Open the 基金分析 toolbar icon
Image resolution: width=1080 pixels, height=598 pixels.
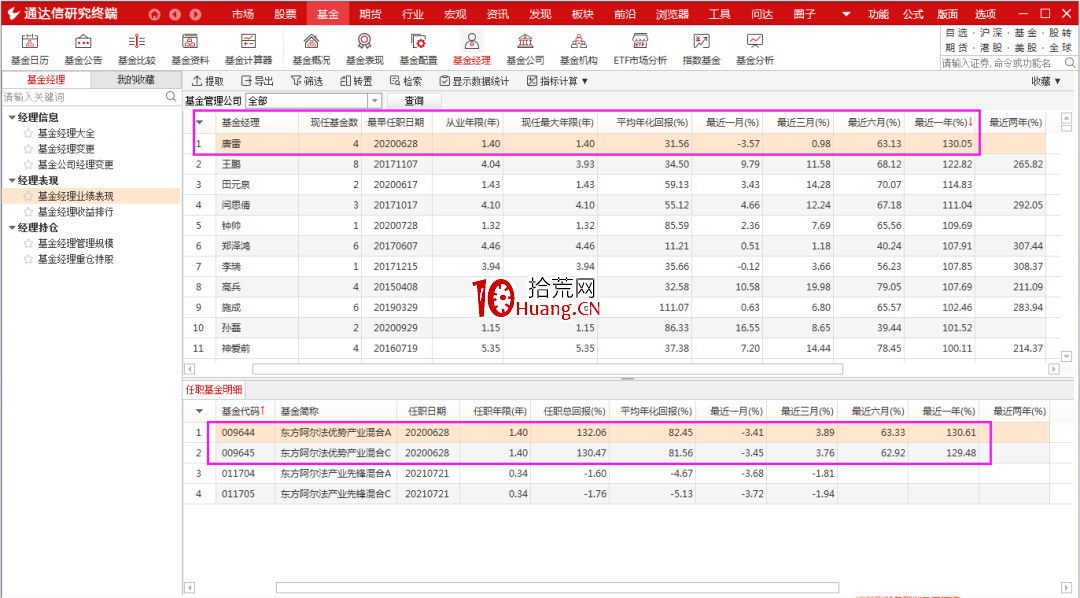tap(755, 49)
